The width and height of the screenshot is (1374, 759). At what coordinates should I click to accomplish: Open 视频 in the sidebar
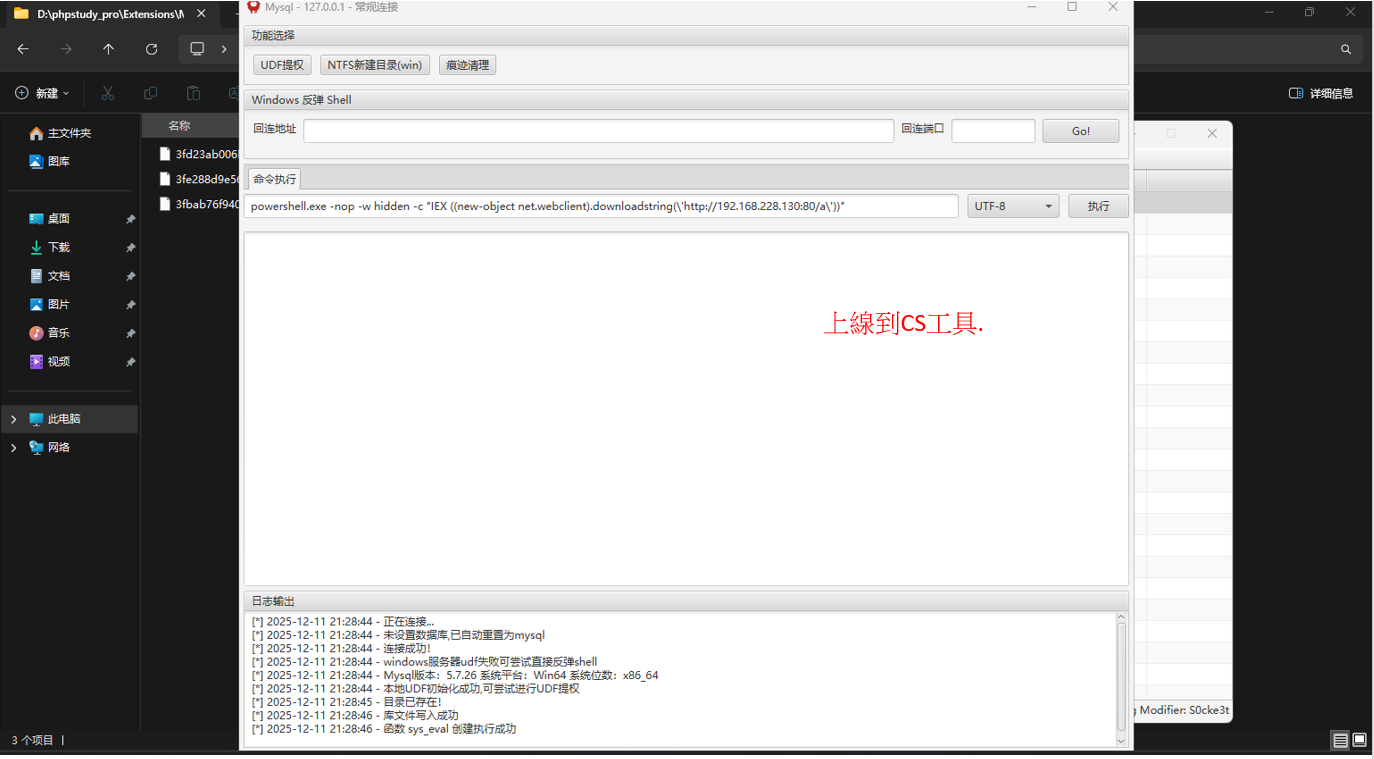pyautogui.click(x=58, y=362)
